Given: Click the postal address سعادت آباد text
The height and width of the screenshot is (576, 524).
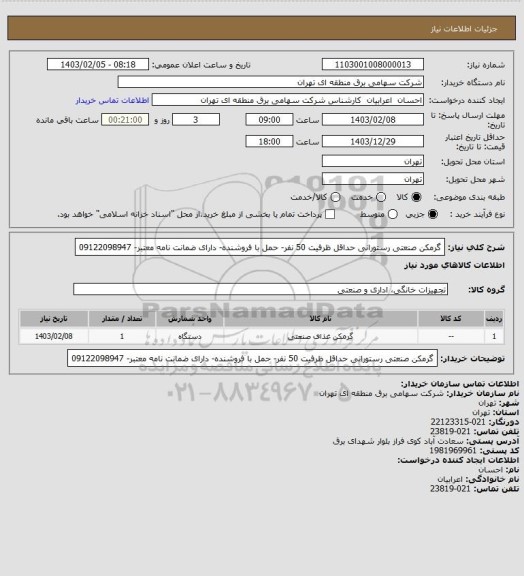Looking at the screenshot, I should (399, 441).
